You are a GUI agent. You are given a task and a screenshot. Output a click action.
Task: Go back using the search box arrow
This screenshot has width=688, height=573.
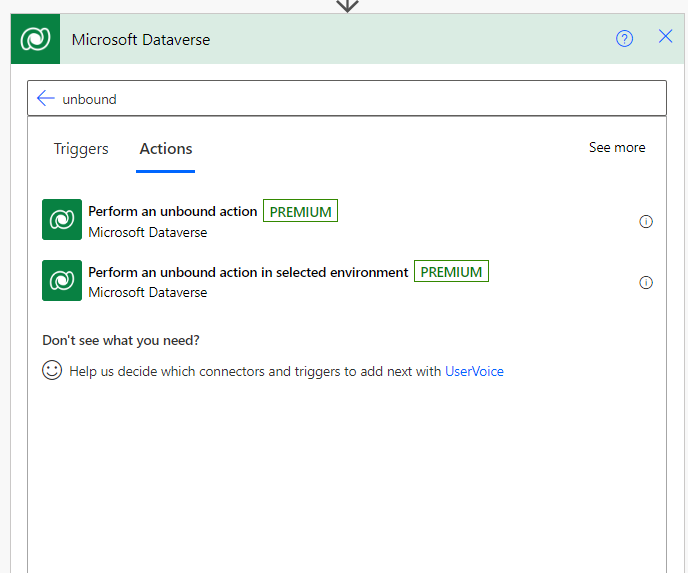(45, 98)
